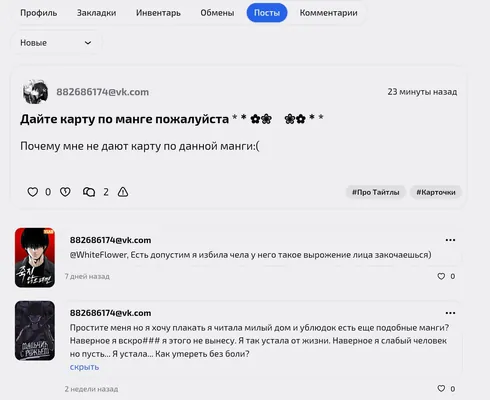Like the comment posted 2 weeks ago
Image resolution: width=490 pixels, height=400 pixels.
[441, 389]
